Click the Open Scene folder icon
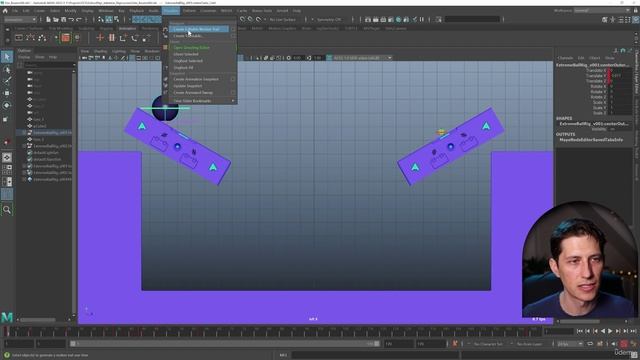 56,19
